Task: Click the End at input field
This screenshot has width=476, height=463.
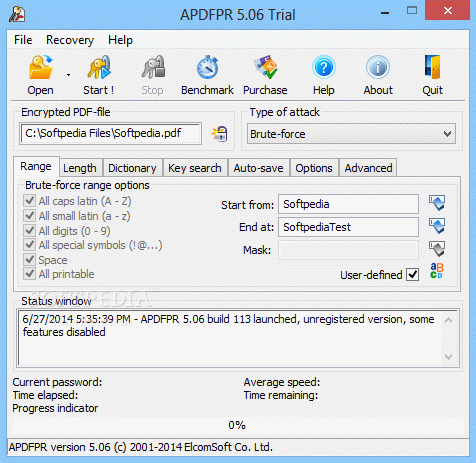Action: (348, 227)
